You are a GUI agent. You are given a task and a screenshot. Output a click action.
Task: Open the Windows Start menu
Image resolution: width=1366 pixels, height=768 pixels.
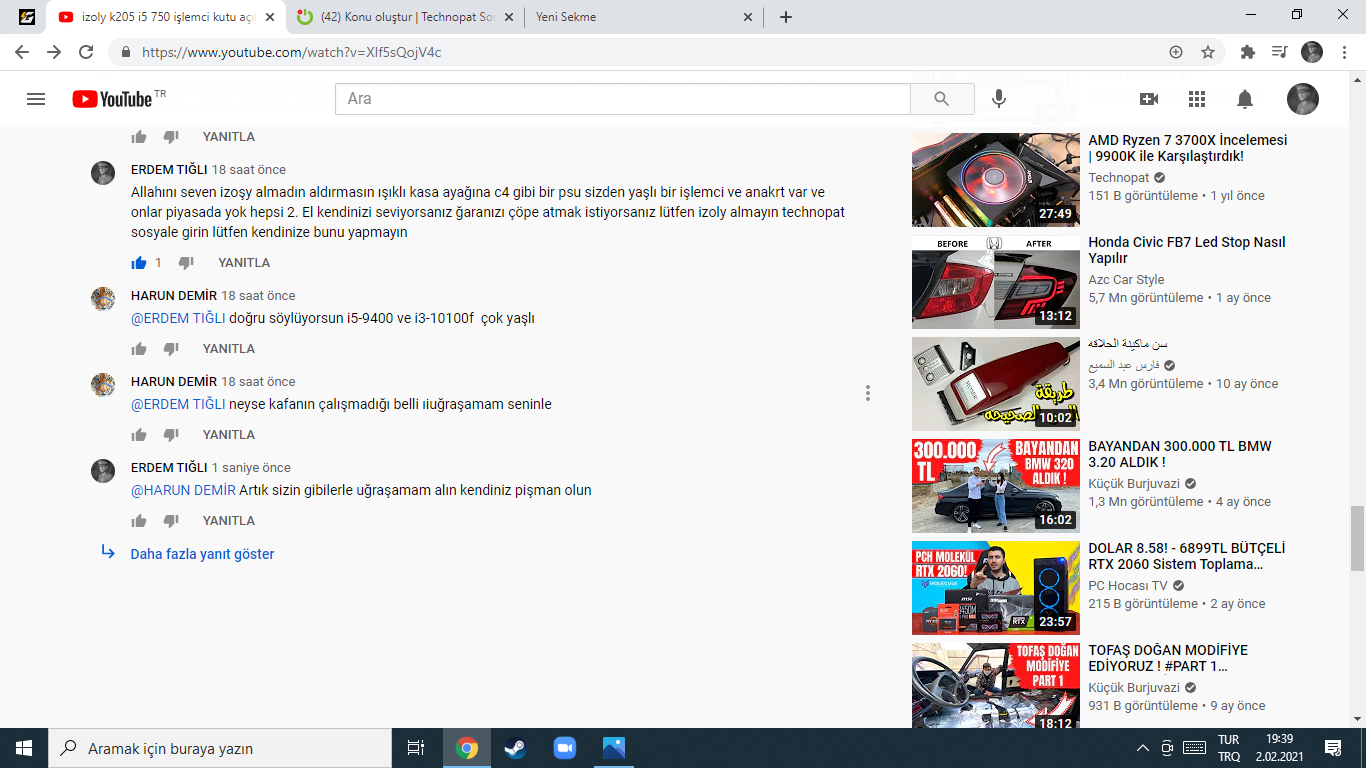24,748
